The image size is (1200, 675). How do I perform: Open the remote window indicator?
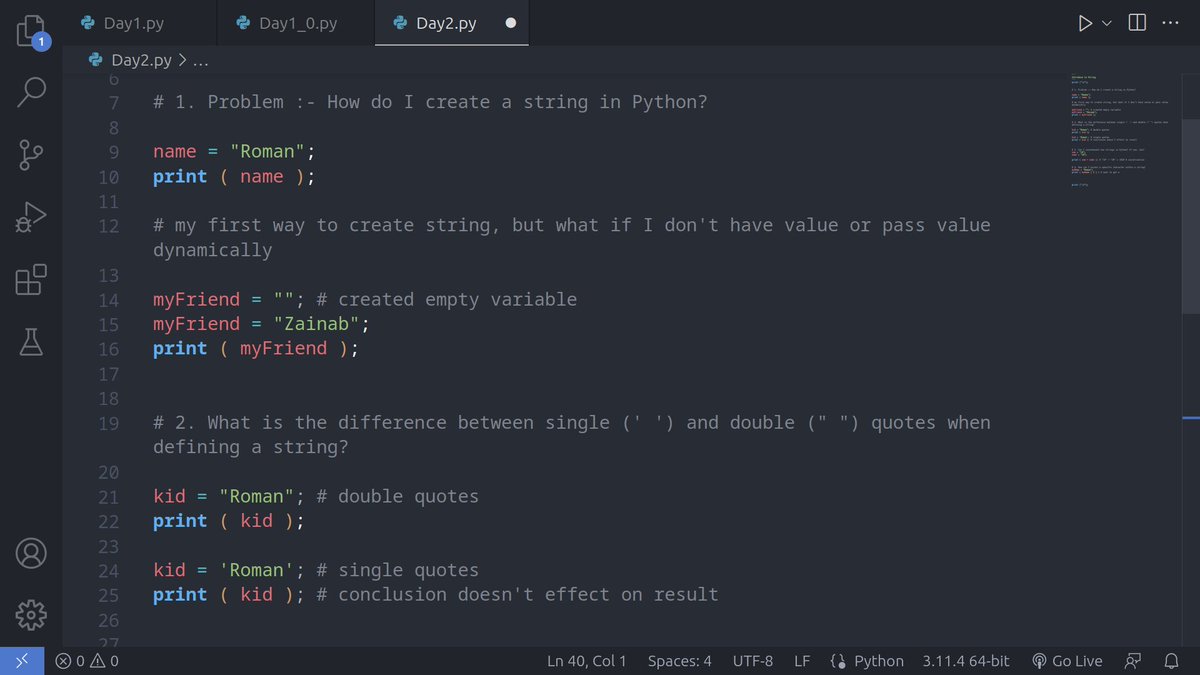point(22,661)
